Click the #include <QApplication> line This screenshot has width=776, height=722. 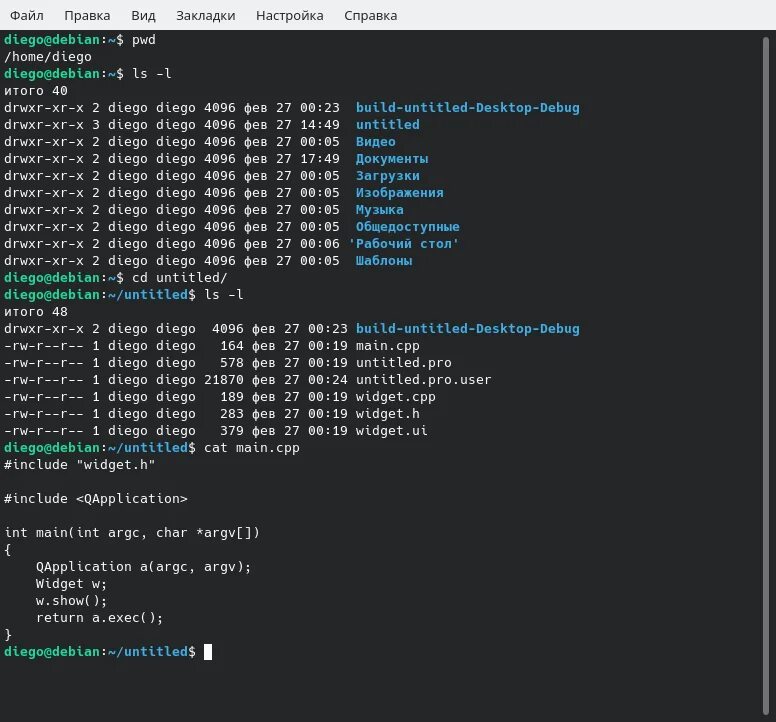pyautogui.click(x=96, y=499)
